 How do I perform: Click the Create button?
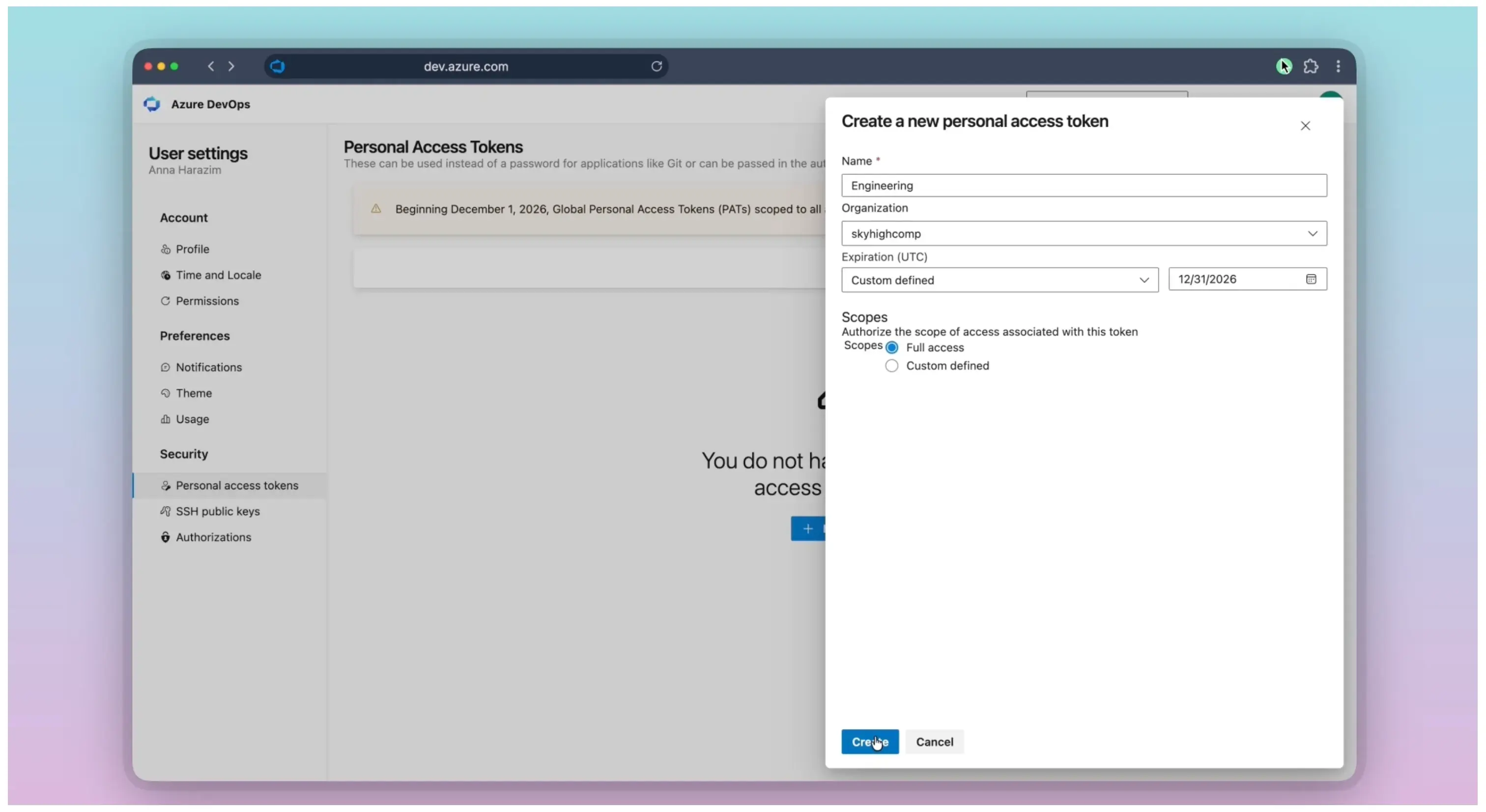pos(870,742)
